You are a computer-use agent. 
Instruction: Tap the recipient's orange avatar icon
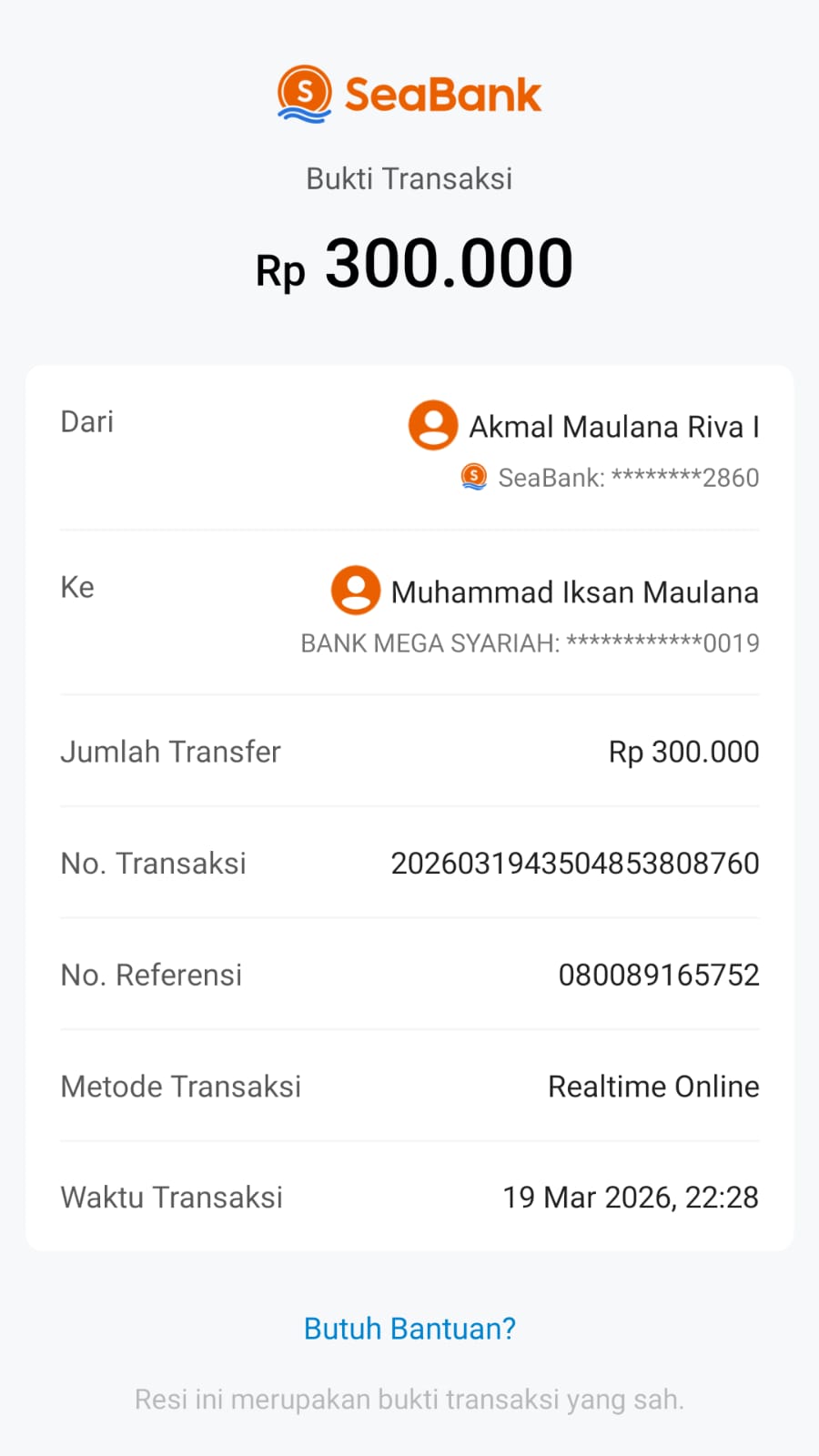pos(356,591)
